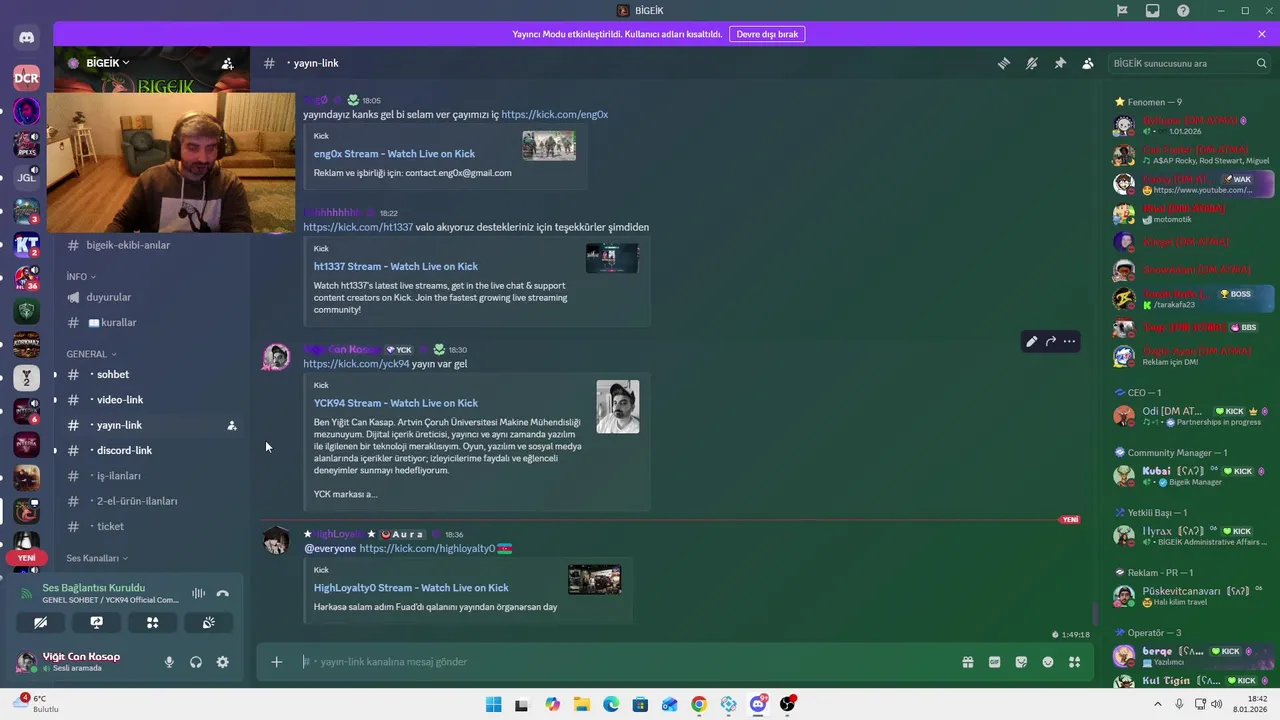The width and height of the screenshot is (1280, 720).
Task: Click create-invite icon beside yayın-link channel
Action: click(232, 425)
